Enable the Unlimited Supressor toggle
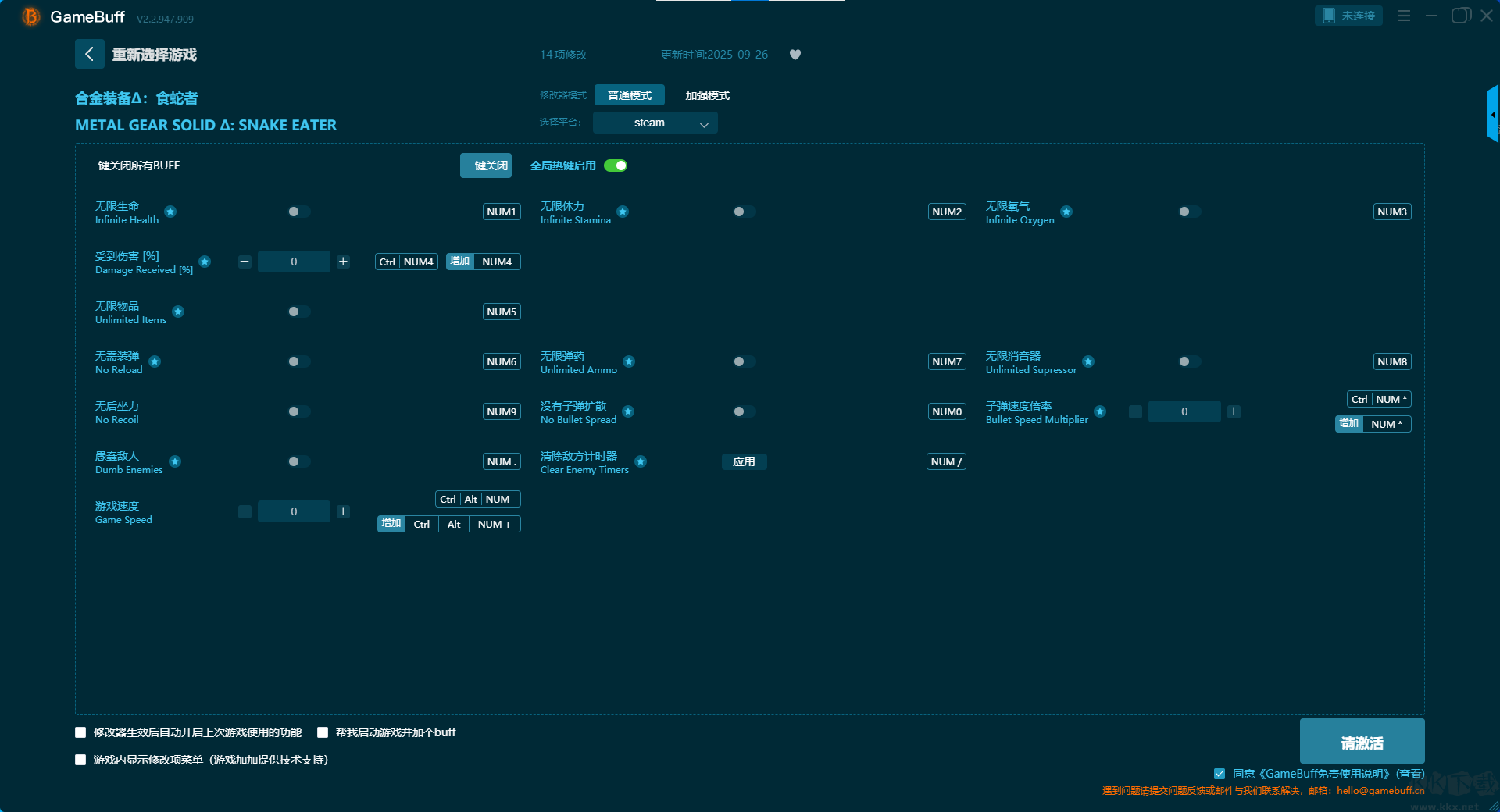Screen dimensions: 1500x812 tap(1189, 361)
